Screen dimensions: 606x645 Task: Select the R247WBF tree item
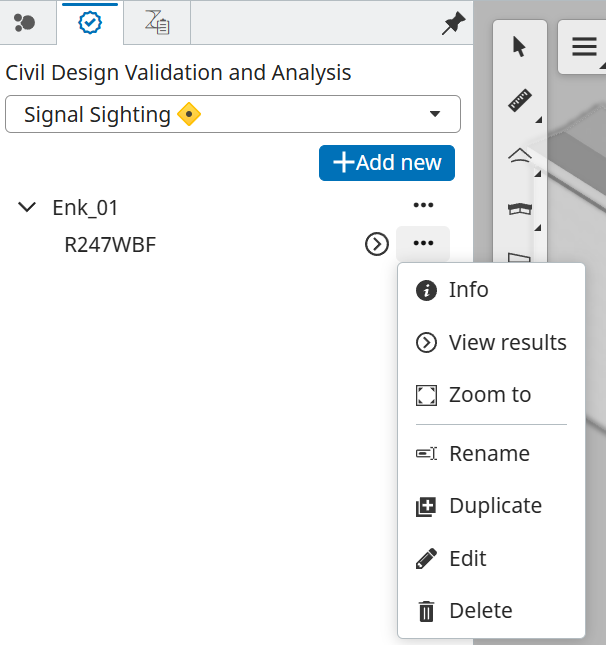[110, 244]
